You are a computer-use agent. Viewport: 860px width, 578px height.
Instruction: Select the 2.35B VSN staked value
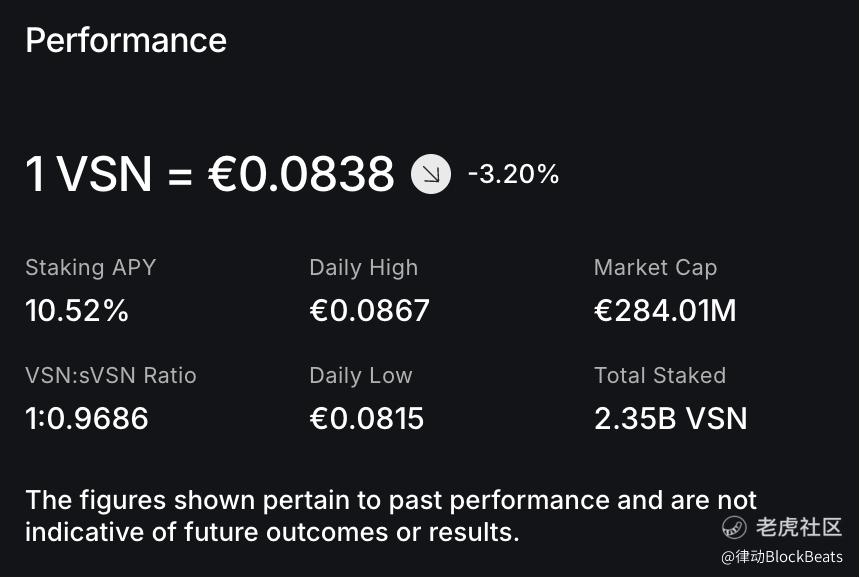[671, 418]
